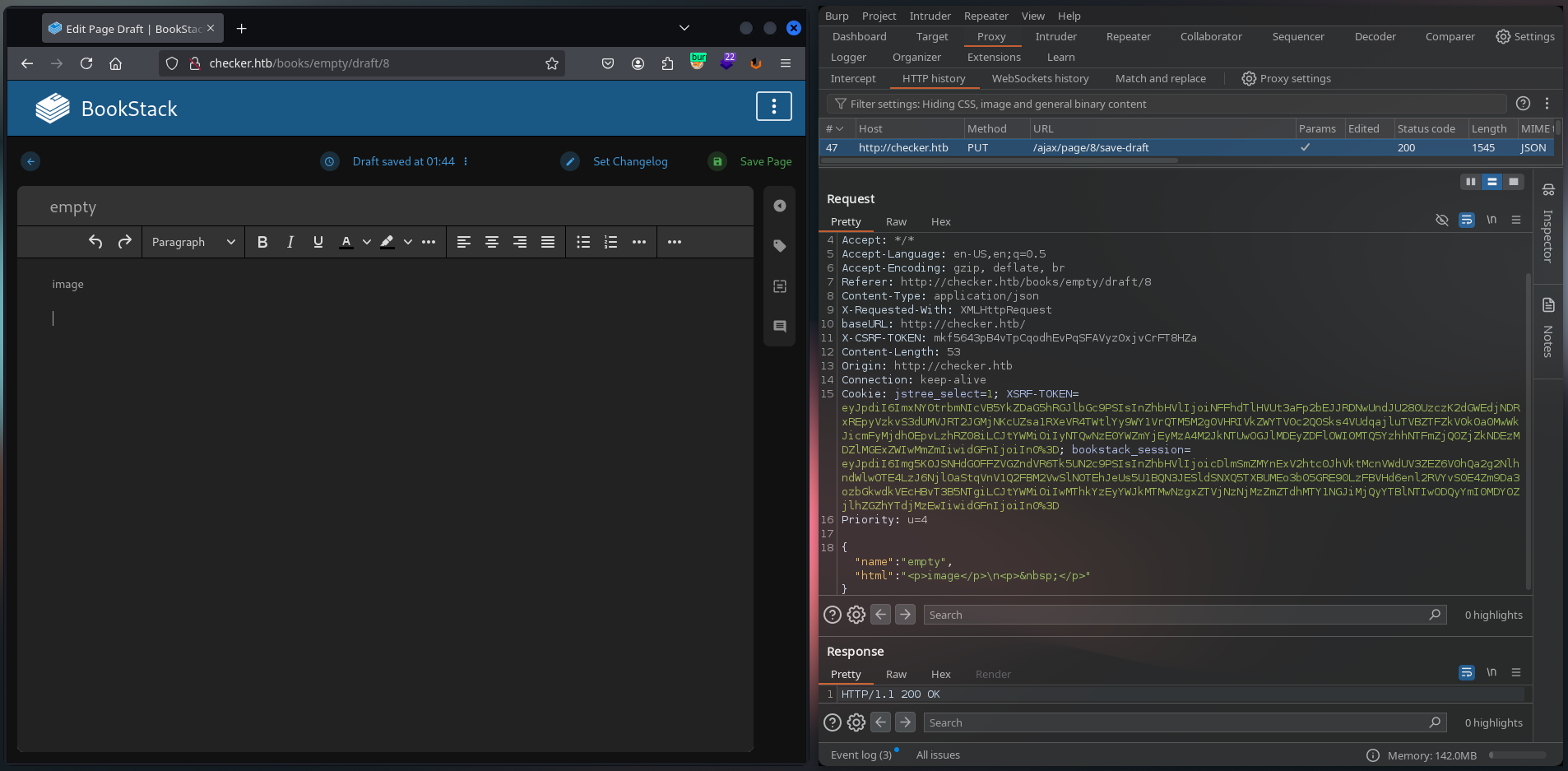Switch to Intruder tab

tap(1056, 36)
